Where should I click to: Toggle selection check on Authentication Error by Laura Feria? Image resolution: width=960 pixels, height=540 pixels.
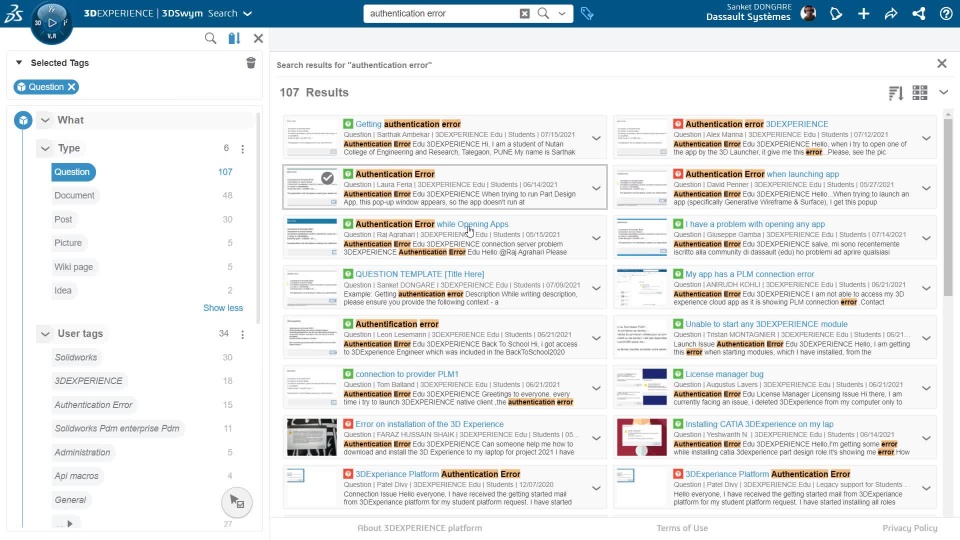(x=328, y=178)
